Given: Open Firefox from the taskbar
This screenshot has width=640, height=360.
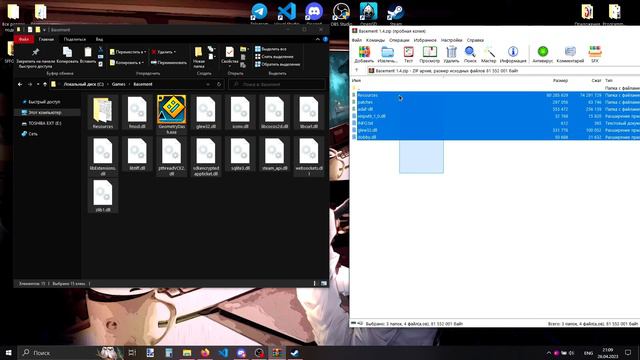Looking at the screenshot, I should 205,352.
